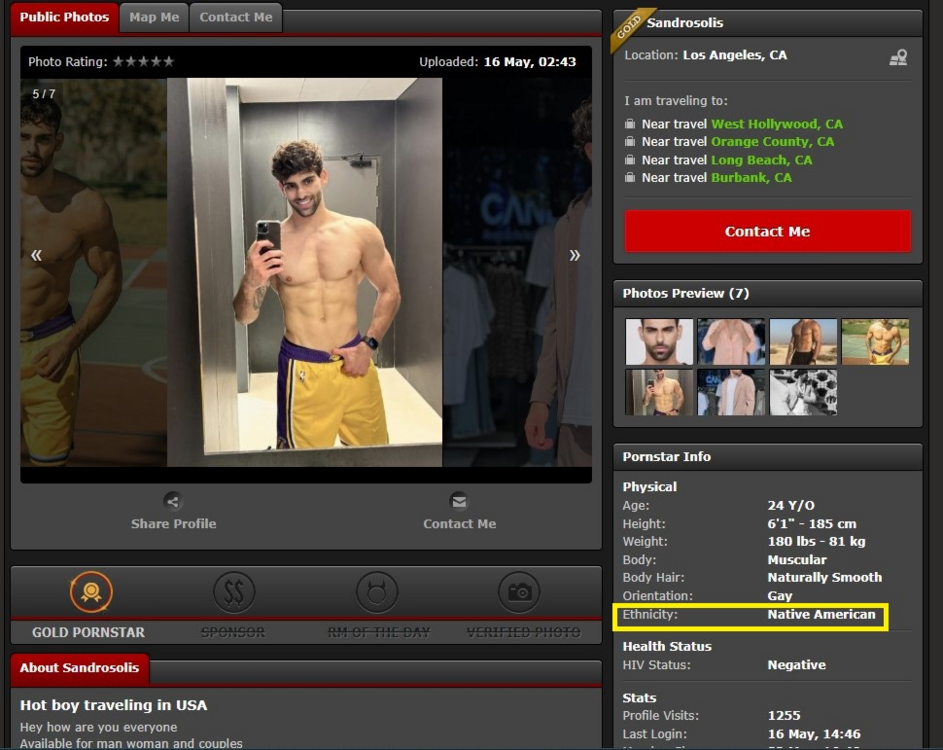Click the map location icon beside Location
Image resolution: width=943 pixels, height=750 pixels.
tap(898, 58)
